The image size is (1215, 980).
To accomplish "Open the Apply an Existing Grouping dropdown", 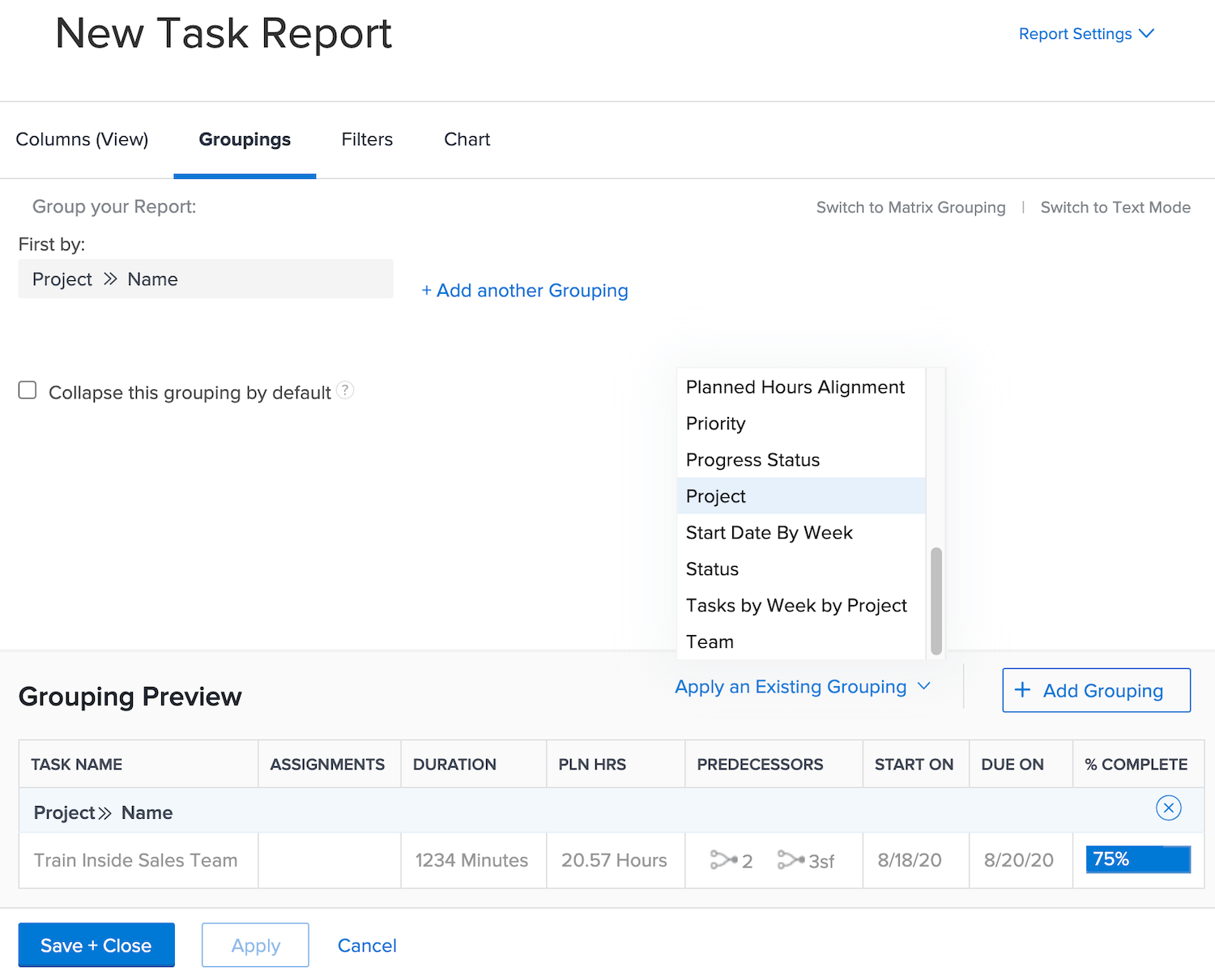I will pos(803,686).
